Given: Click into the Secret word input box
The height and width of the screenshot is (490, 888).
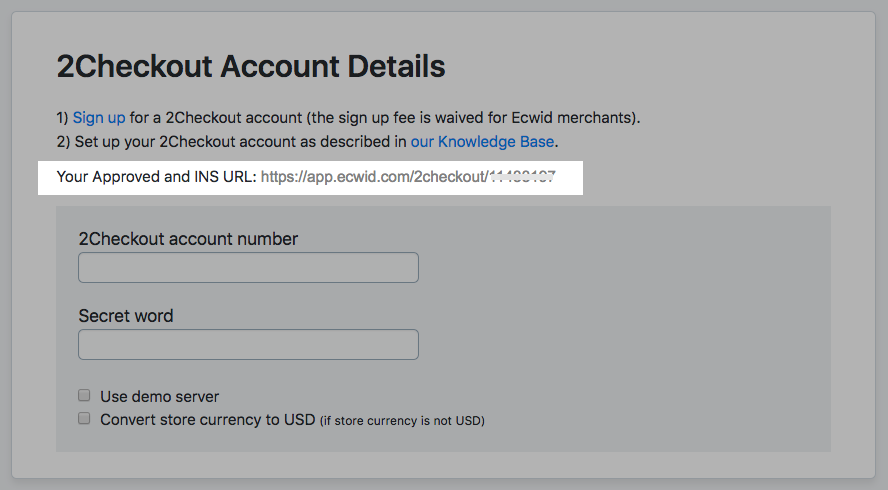Looking at the screenshot, I should 248,345.
